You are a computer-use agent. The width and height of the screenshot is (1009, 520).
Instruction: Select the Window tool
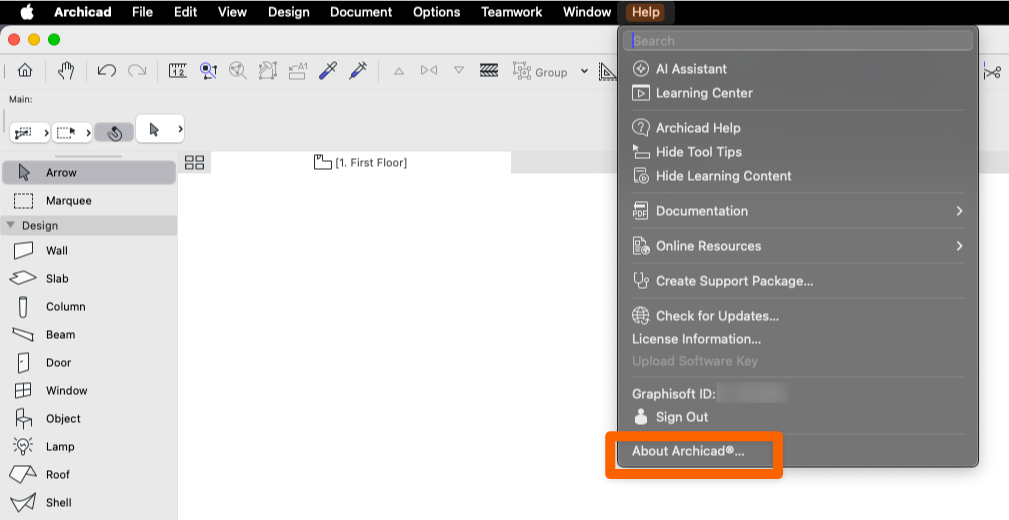click(89, 391)
